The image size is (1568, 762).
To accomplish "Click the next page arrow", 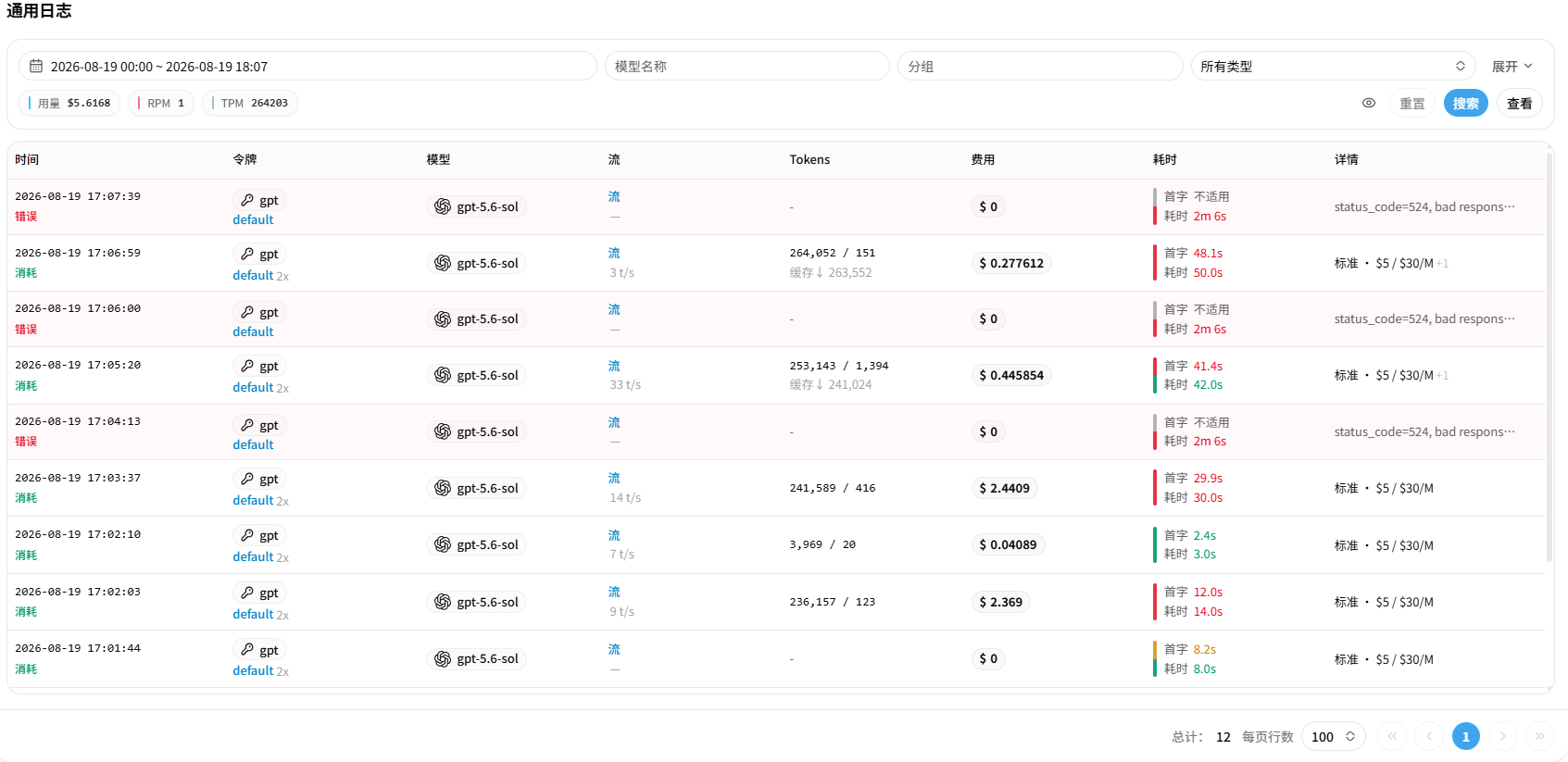I will pyautogui.click(x=1503, y=736).
